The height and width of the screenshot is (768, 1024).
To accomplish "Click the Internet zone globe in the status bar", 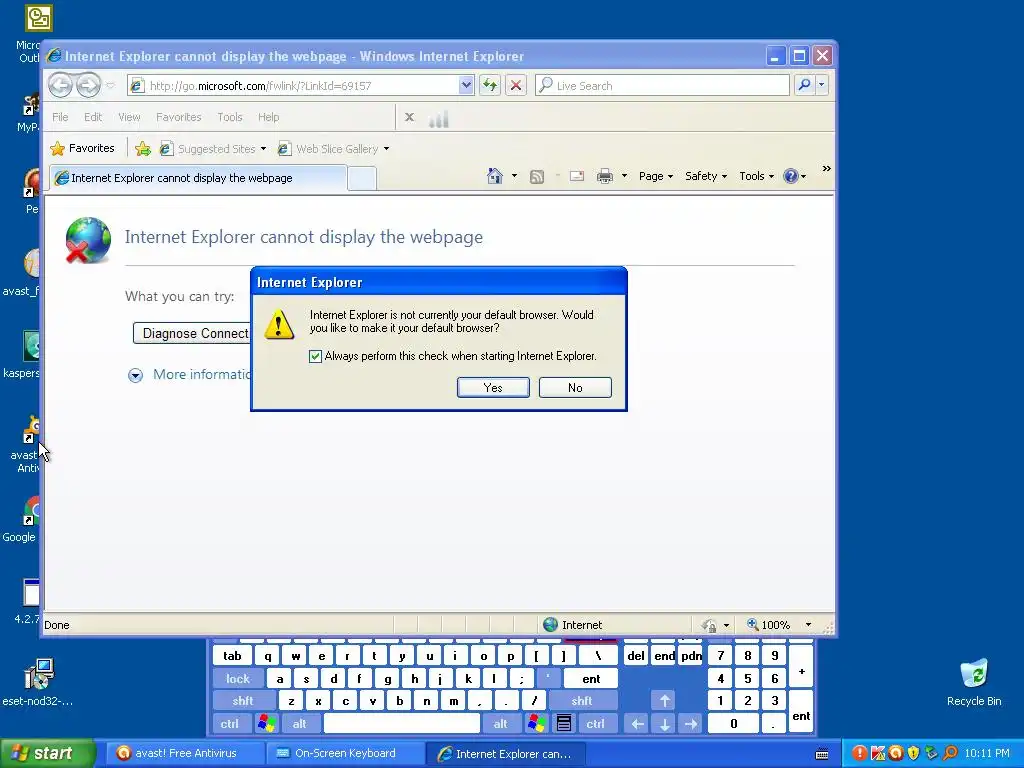I will click(x=551, y=624).
